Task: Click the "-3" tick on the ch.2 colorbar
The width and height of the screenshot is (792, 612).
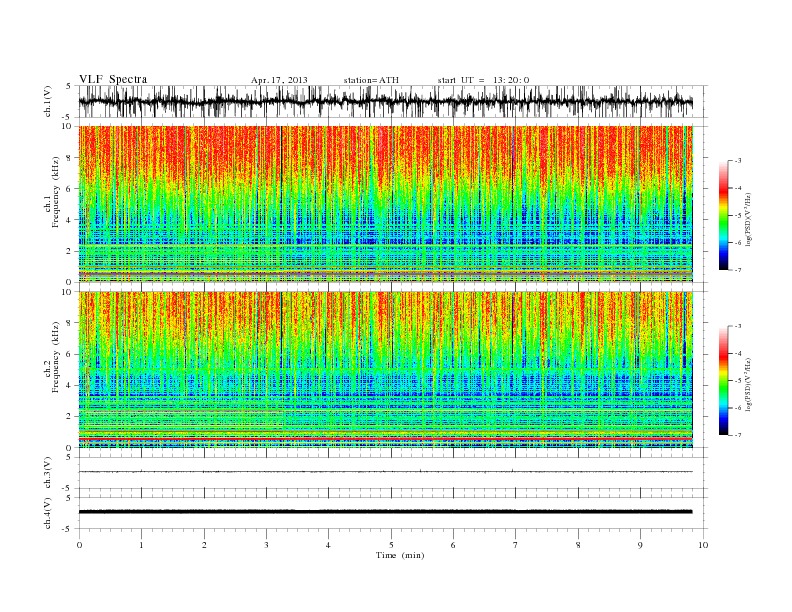Action: coord(737,326)
